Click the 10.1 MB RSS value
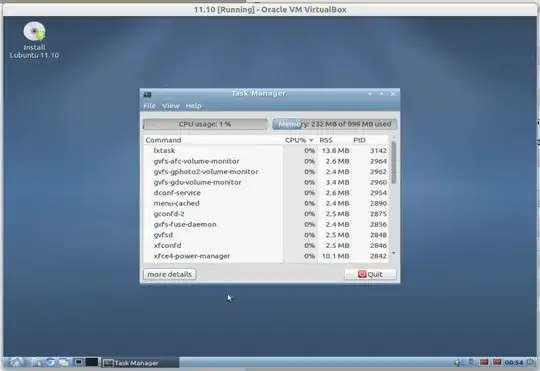This screenshot has height=371, width=540. point(335,256)
